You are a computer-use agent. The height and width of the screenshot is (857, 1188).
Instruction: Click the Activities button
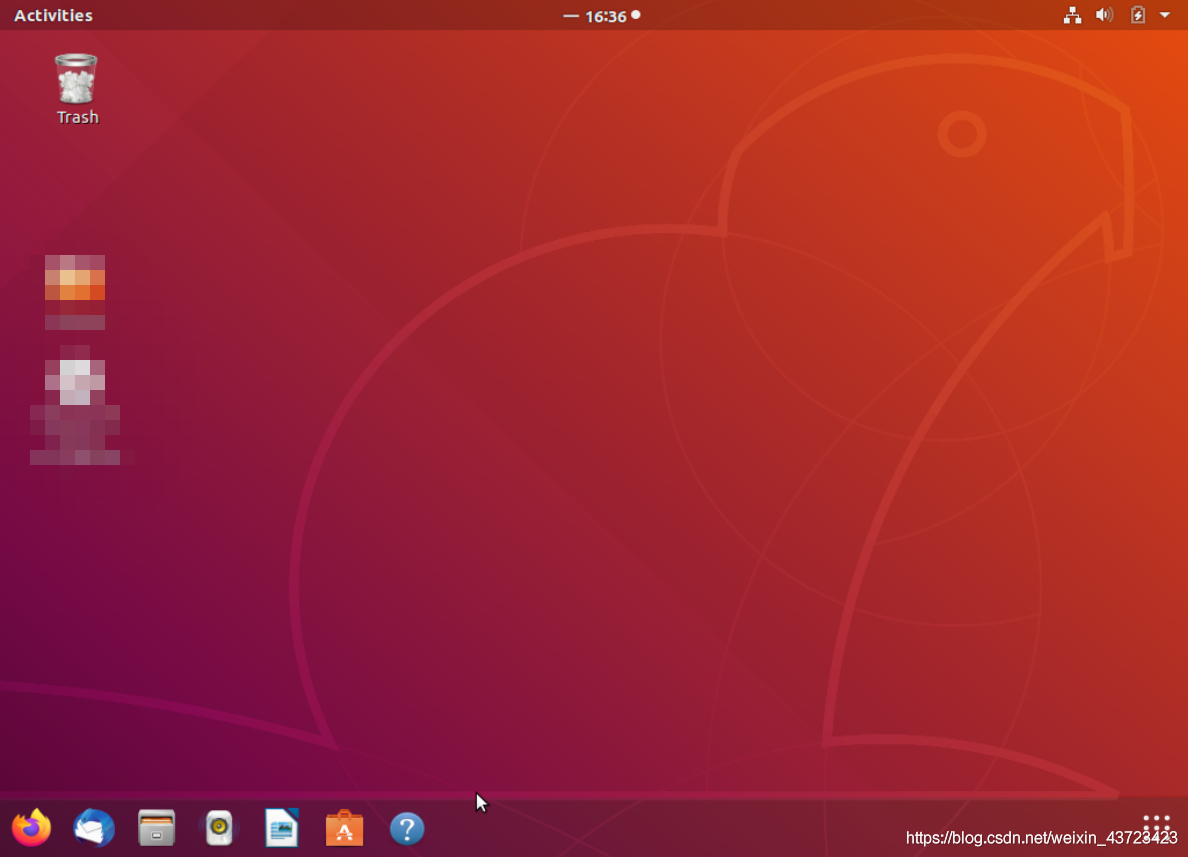click(x=53, y=15)
